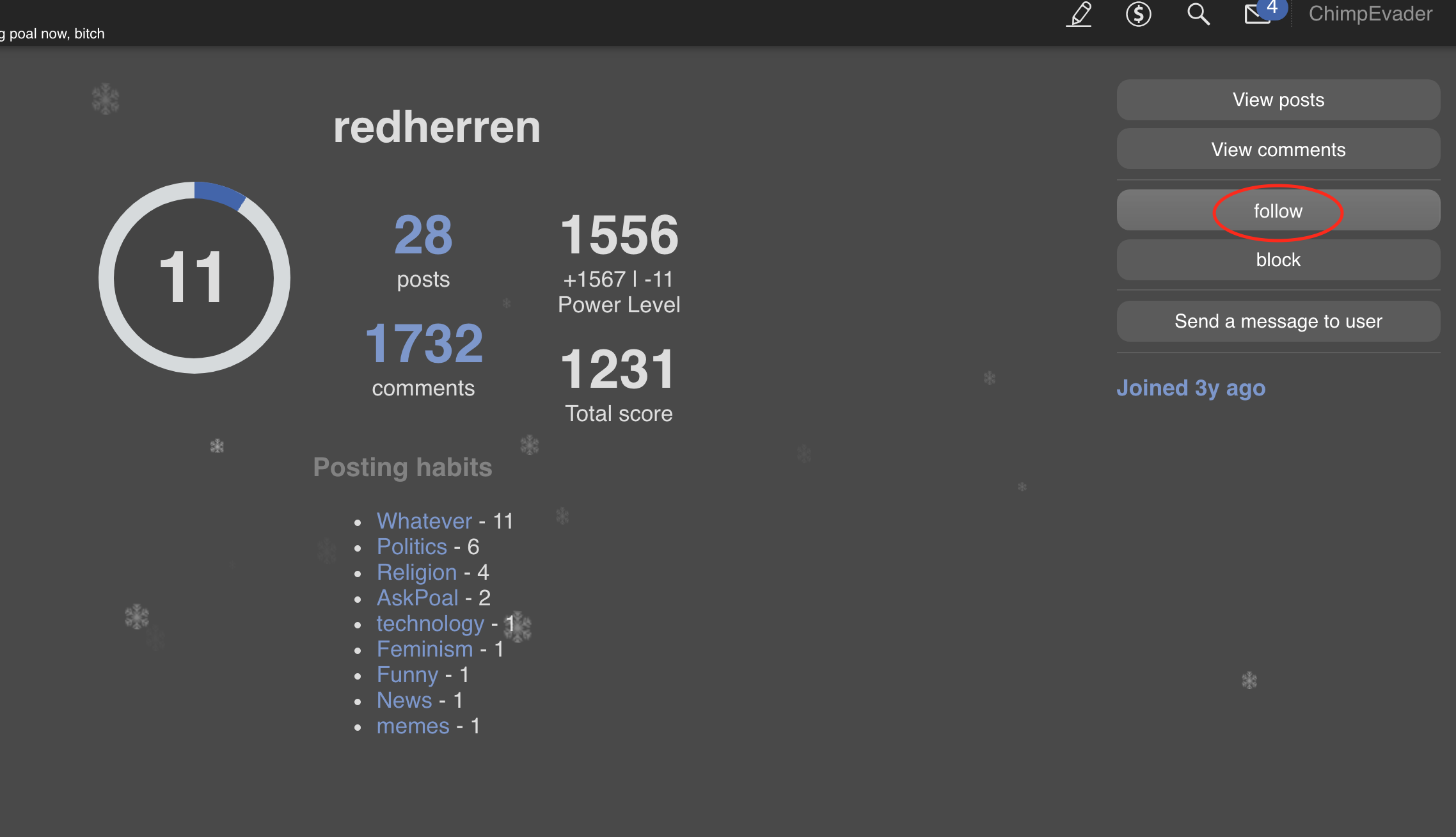
Task: Open the envelope messages icon
Action: [1258, 14]
